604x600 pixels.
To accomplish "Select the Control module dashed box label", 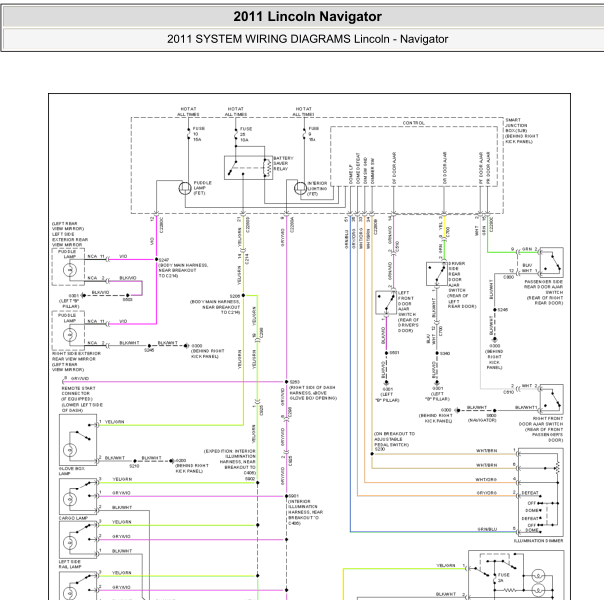I will point(413,123).
